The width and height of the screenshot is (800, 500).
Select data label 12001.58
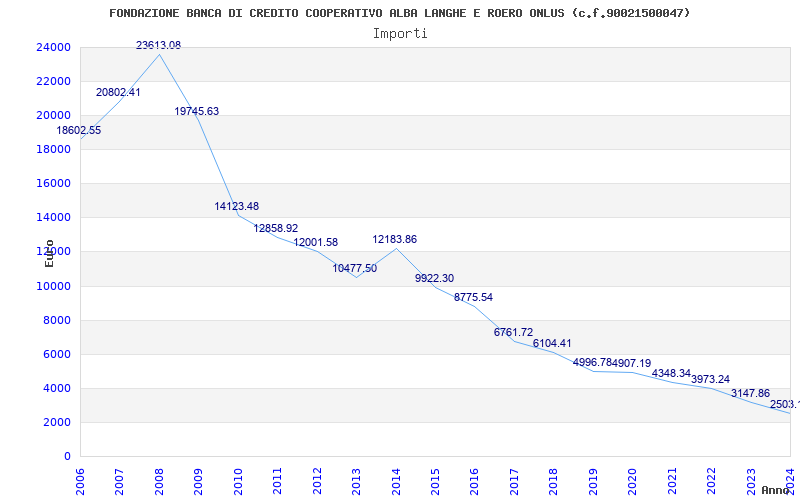pos(315,242)
